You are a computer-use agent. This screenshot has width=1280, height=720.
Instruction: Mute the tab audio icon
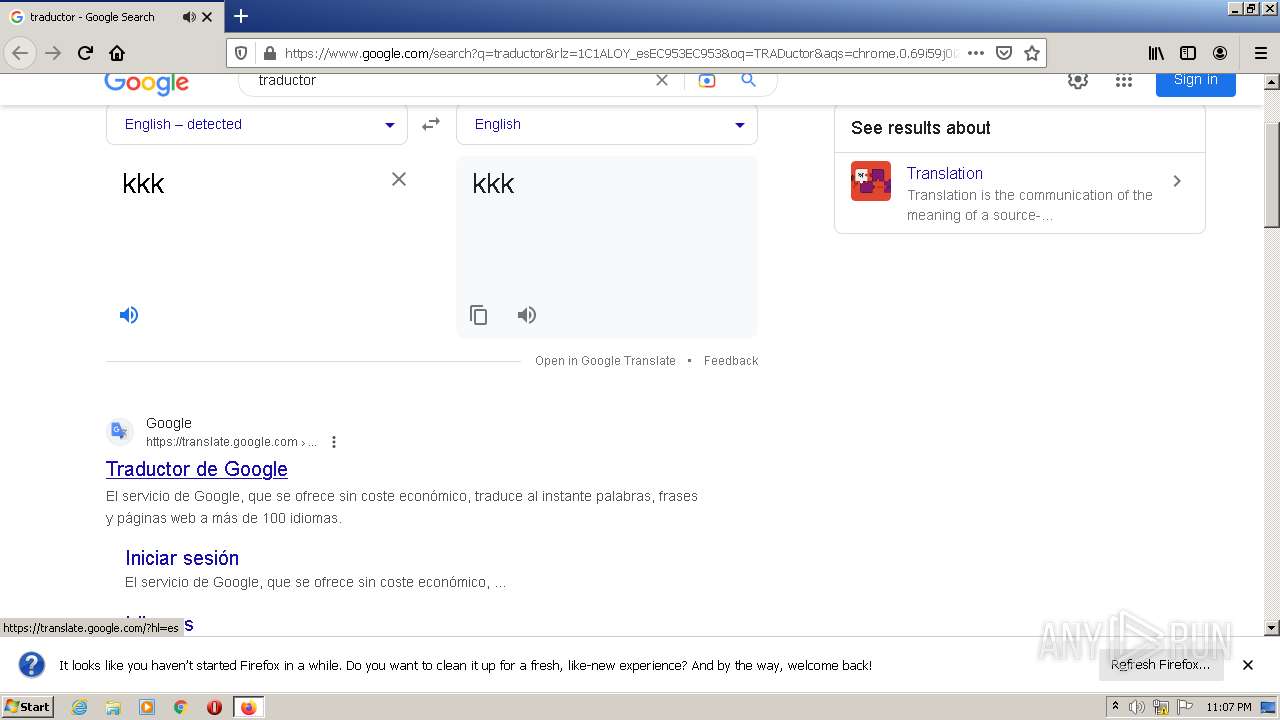(x=189, y=17)
